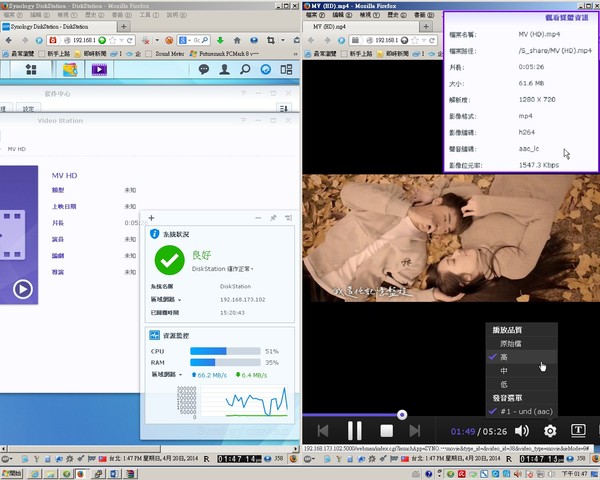The image size is (600, 480).
Task: Open the subtitle options icon
Action: click(x=578, y=431)
